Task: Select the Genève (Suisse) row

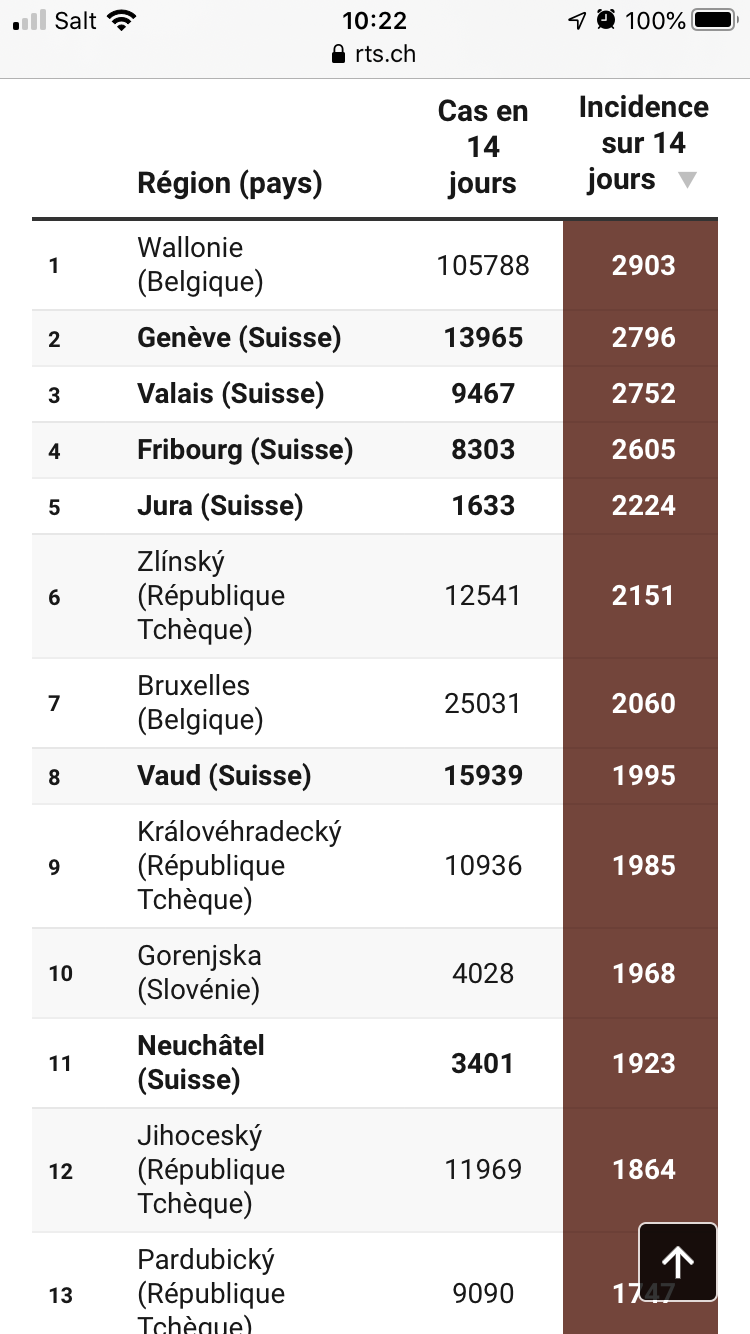Action: coord(239,338)
